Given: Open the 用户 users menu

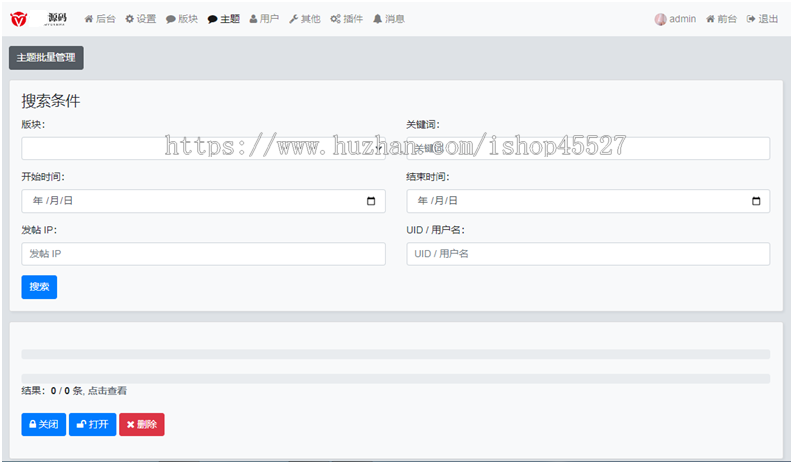Looking at the screenshot, I should [x=264, y=19].
